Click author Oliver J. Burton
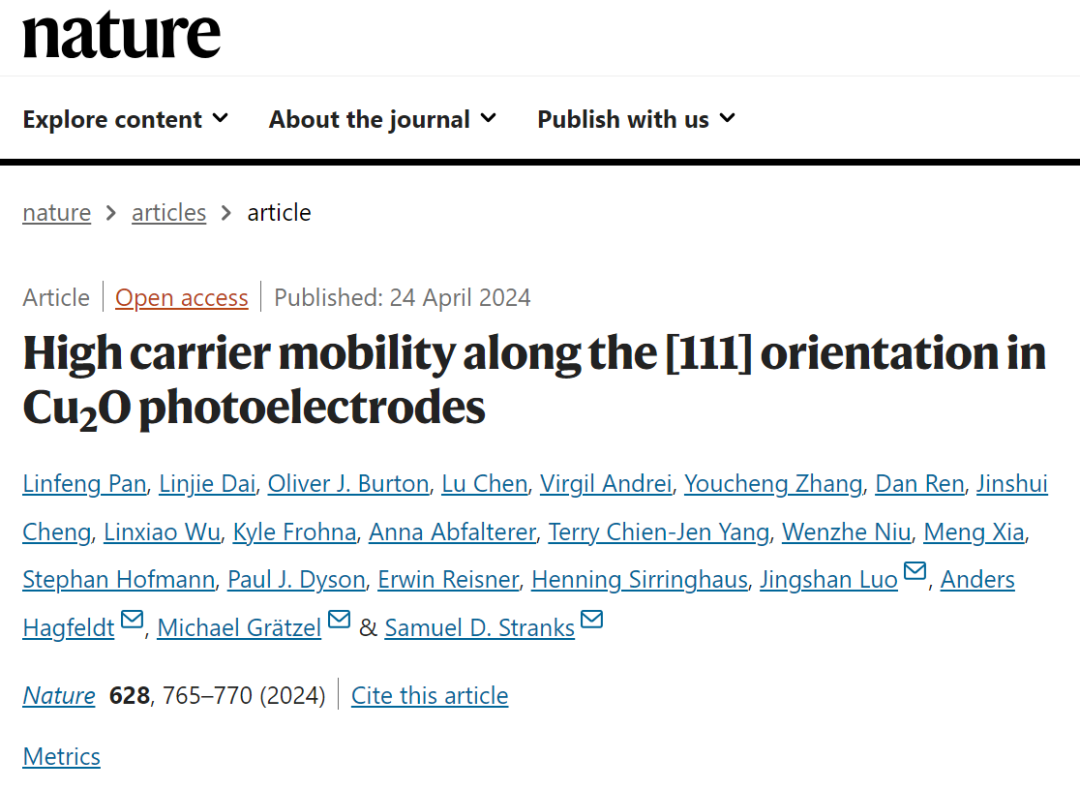This screenshot has width=1080, height=790. [348, 484]
